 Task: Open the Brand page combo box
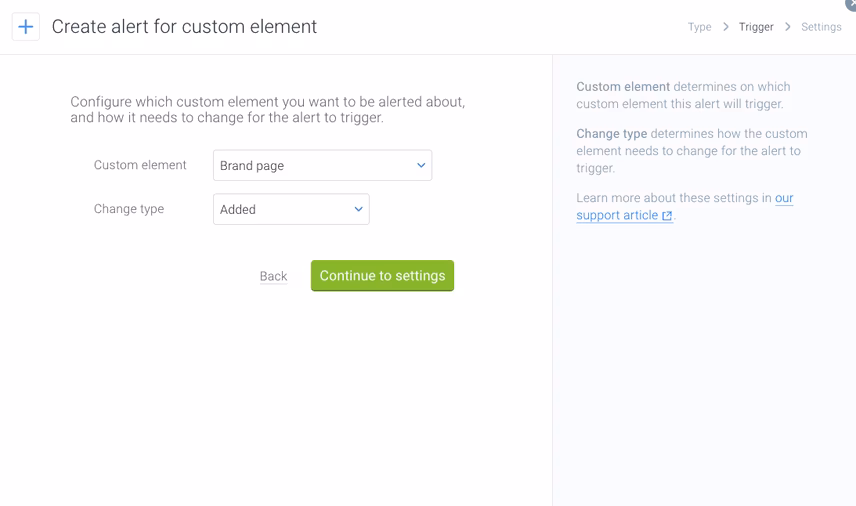(x=312, y=166)
